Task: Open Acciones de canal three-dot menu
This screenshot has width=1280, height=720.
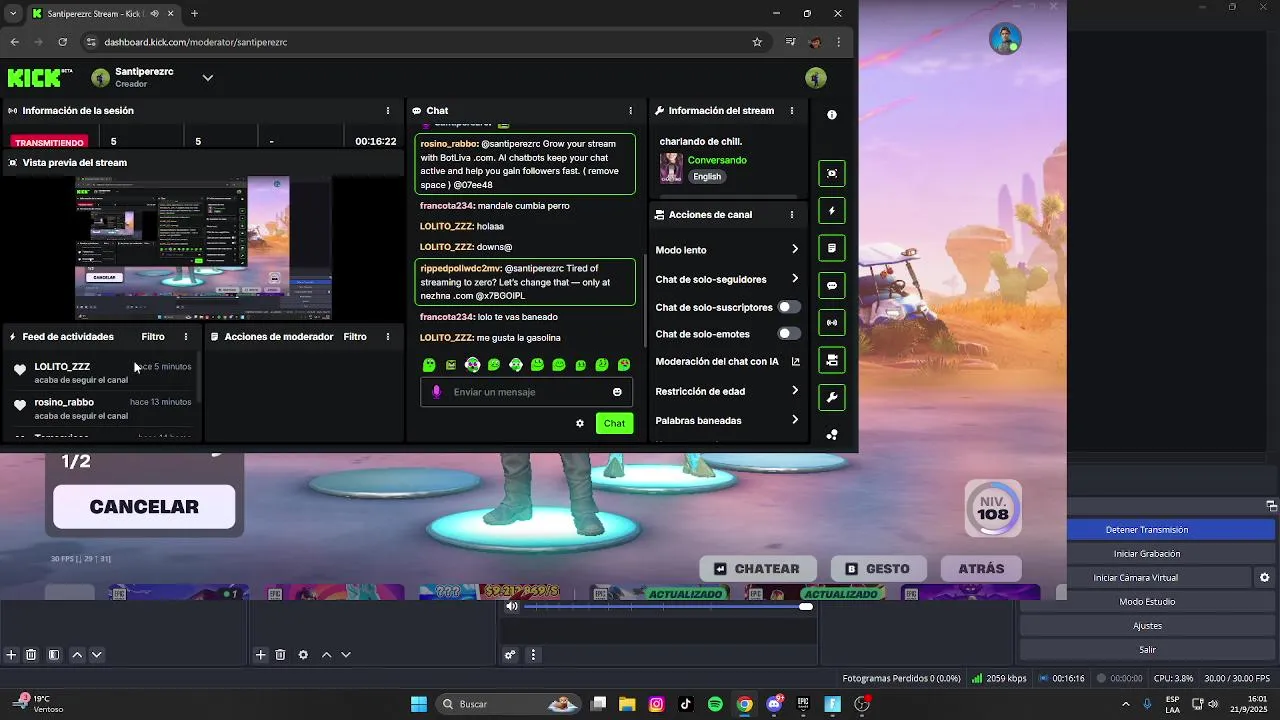Action: coord(792,215)
